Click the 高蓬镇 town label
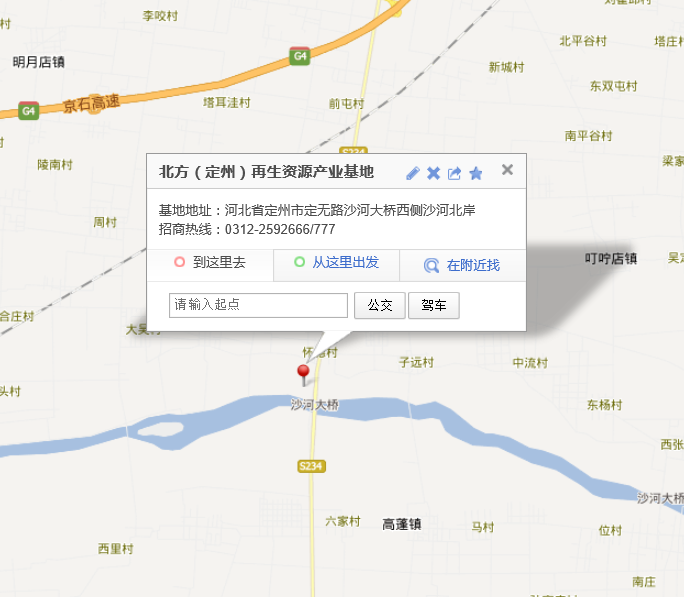The width and height of the screenshot is (684, 597). pyautogui.click(x=402, y=524)
